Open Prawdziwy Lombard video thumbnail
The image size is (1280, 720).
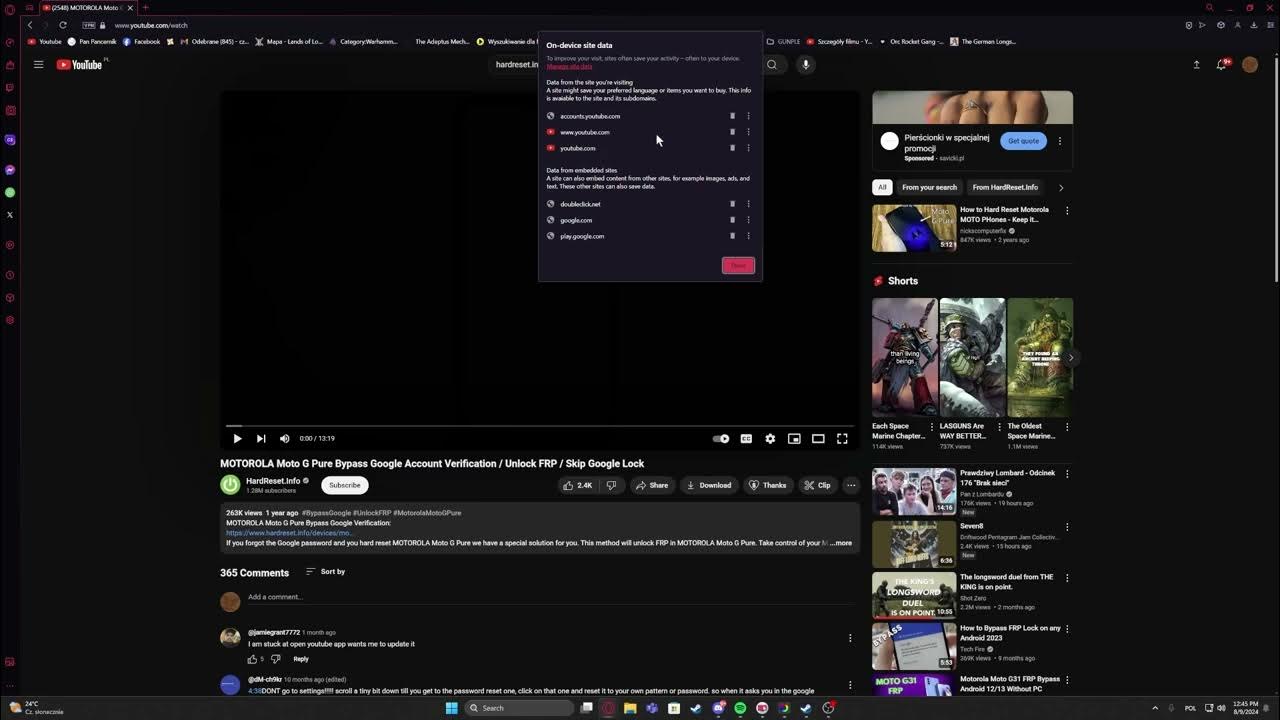coord(914,492)
